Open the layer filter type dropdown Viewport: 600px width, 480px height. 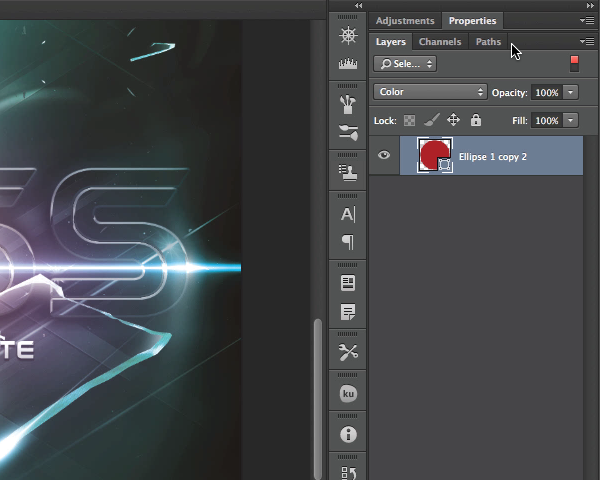pos(405,63)
